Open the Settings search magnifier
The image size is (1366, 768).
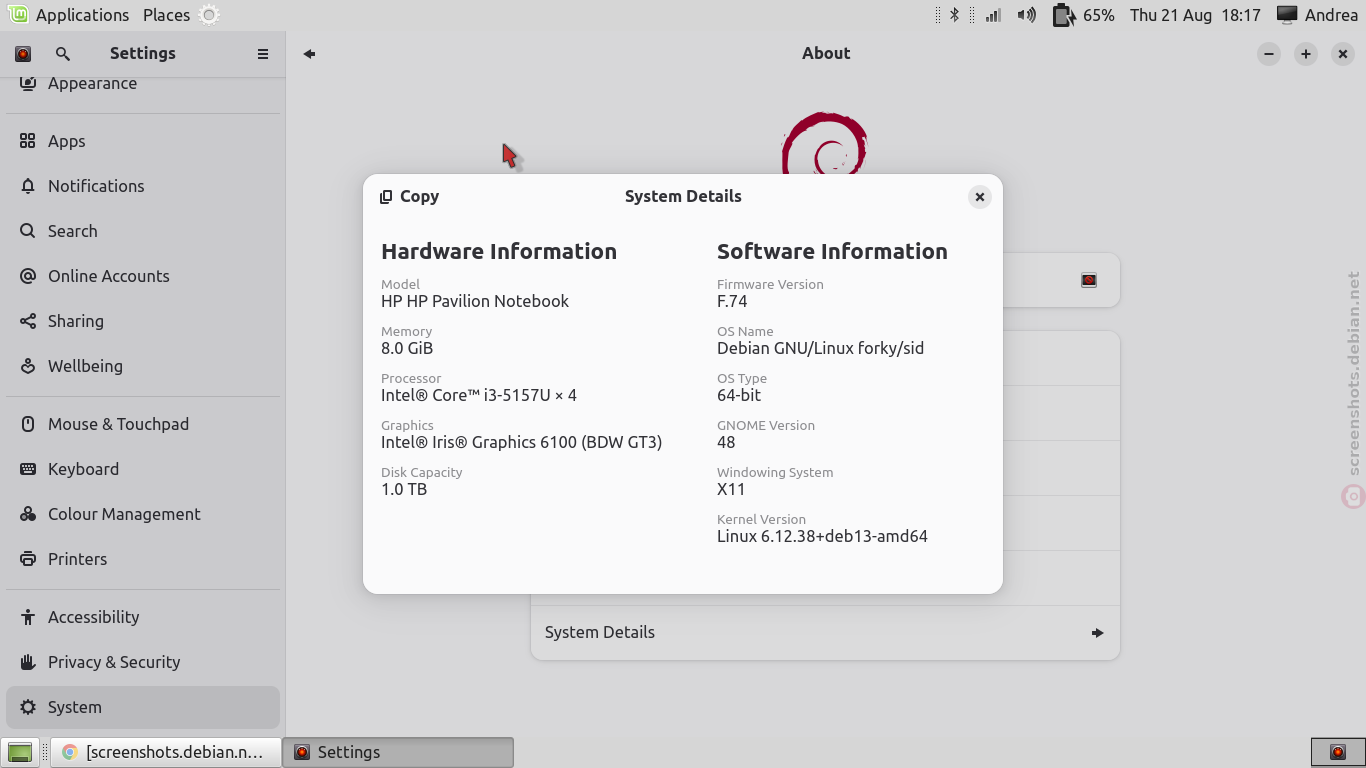tap(63, 54)
